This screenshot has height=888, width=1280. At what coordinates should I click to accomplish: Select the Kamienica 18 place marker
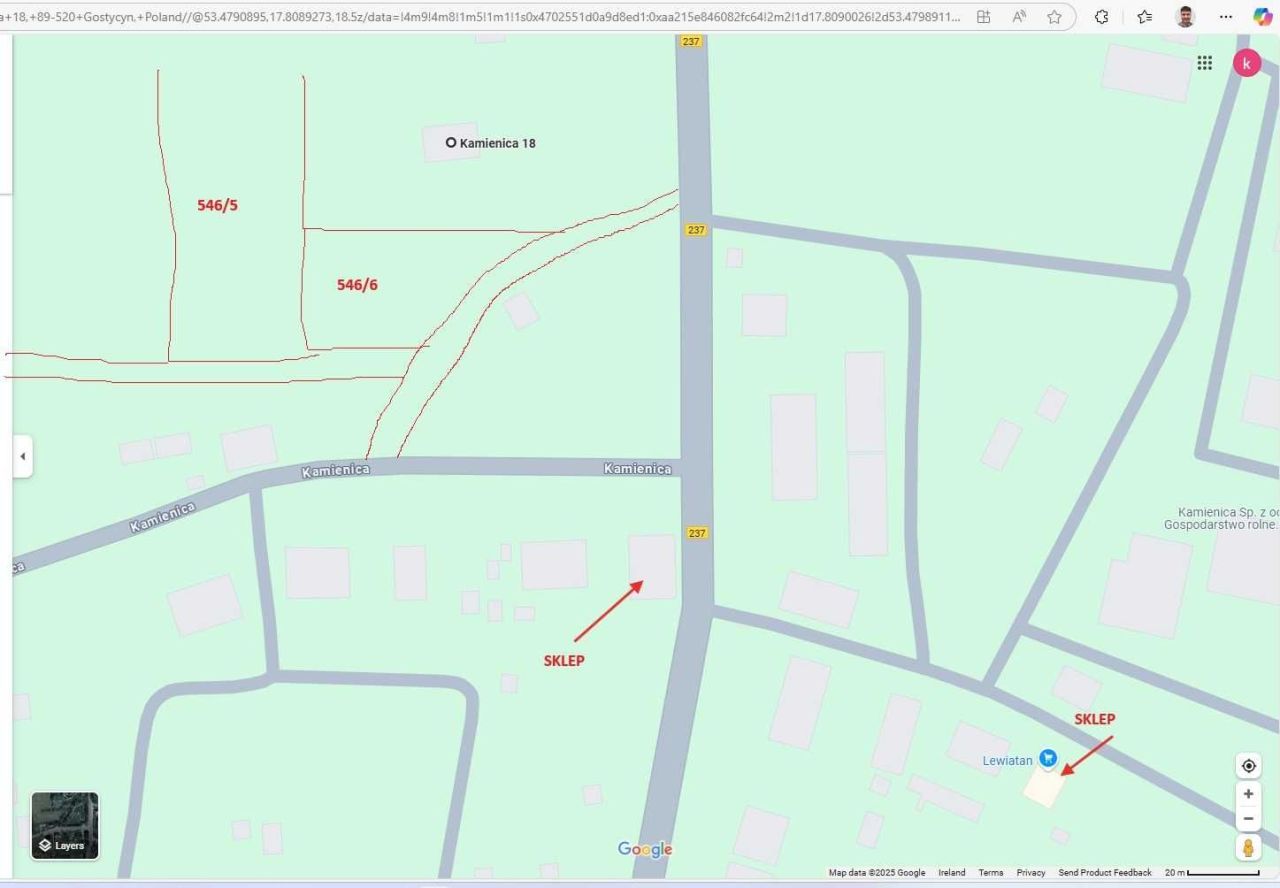451,143
